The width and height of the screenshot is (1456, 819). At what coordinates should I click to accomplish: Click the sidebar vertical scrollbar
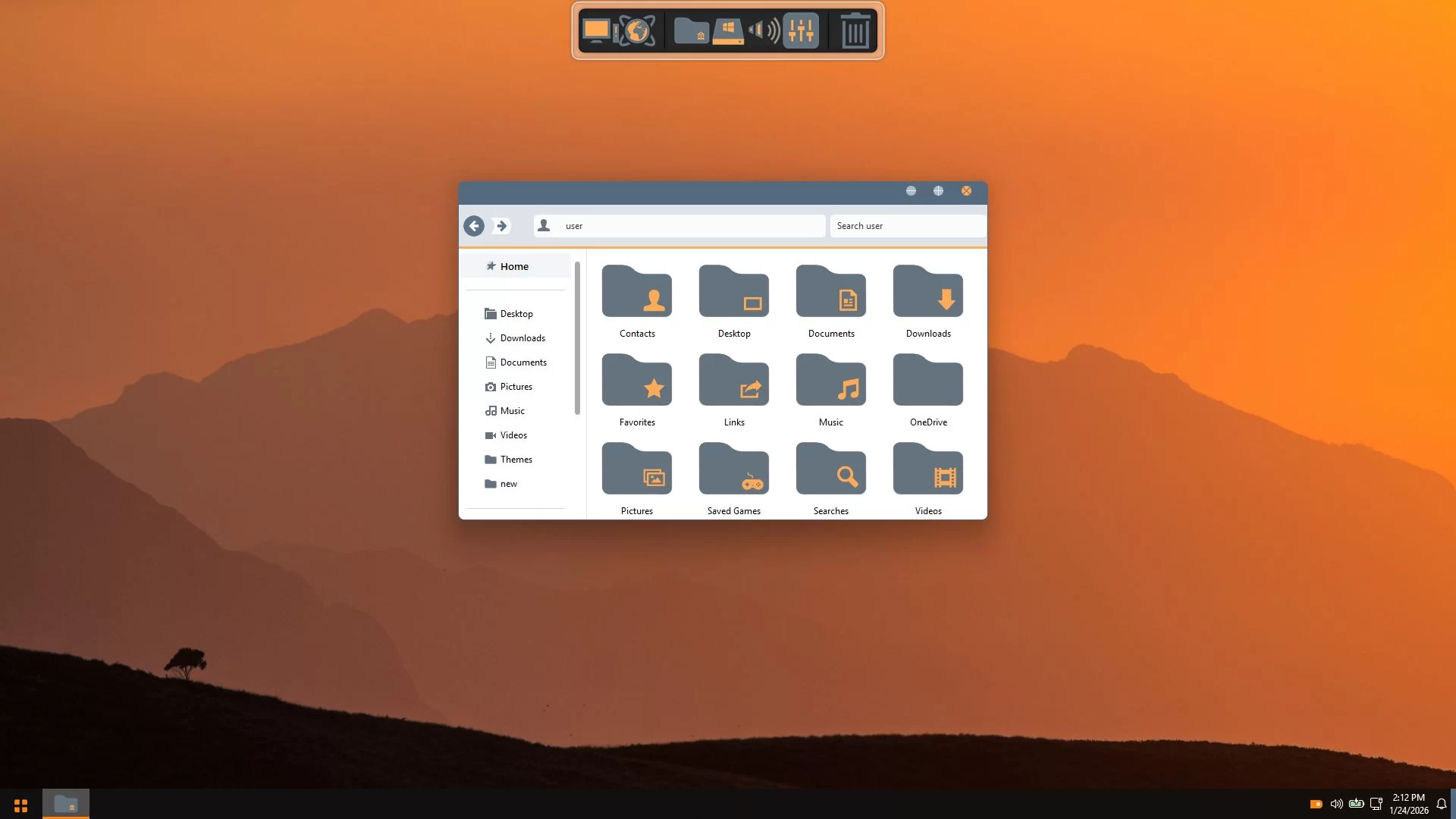point(577,338)
